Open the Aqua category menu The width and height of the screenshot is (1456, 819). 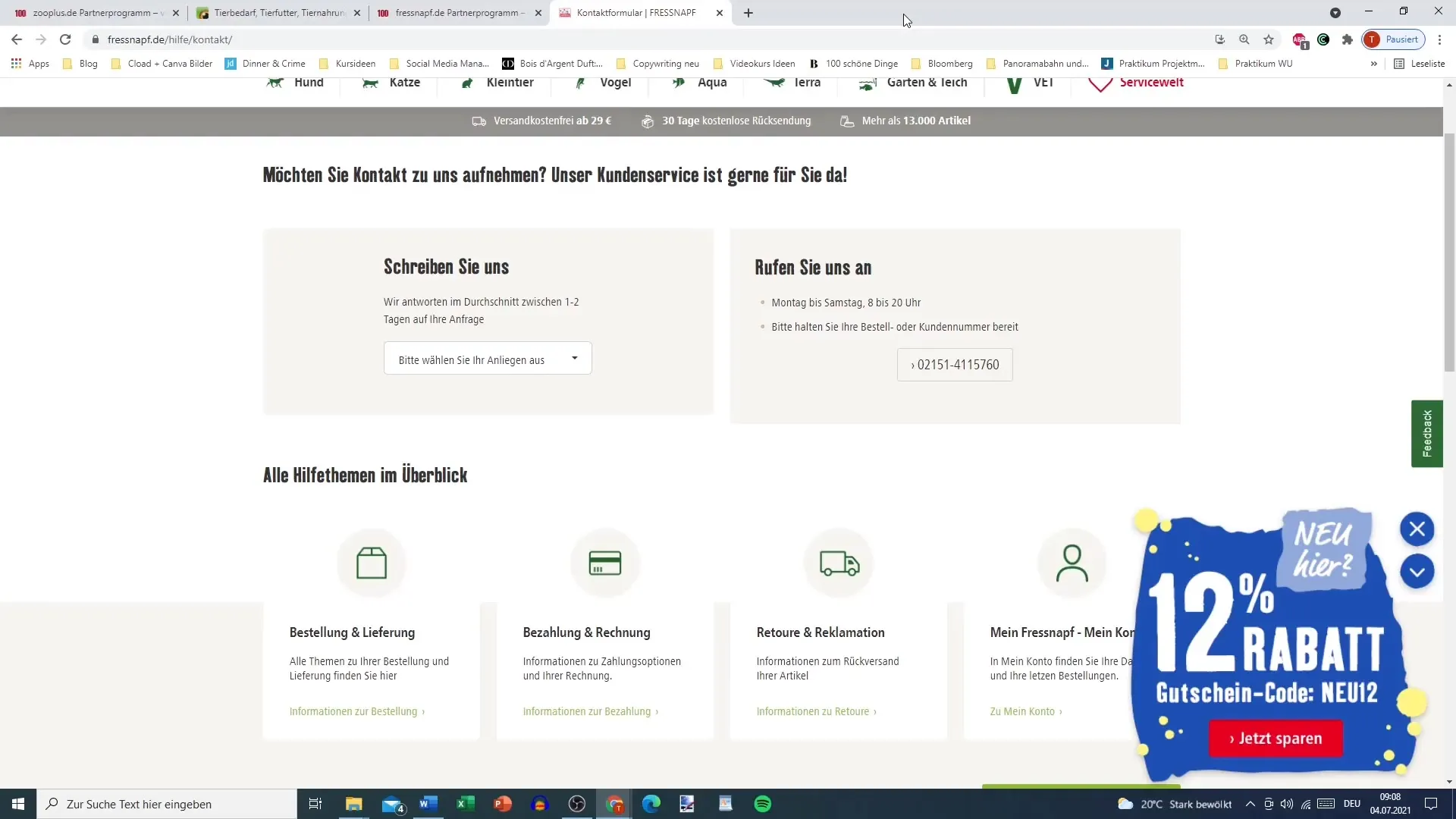coord(699,83)
